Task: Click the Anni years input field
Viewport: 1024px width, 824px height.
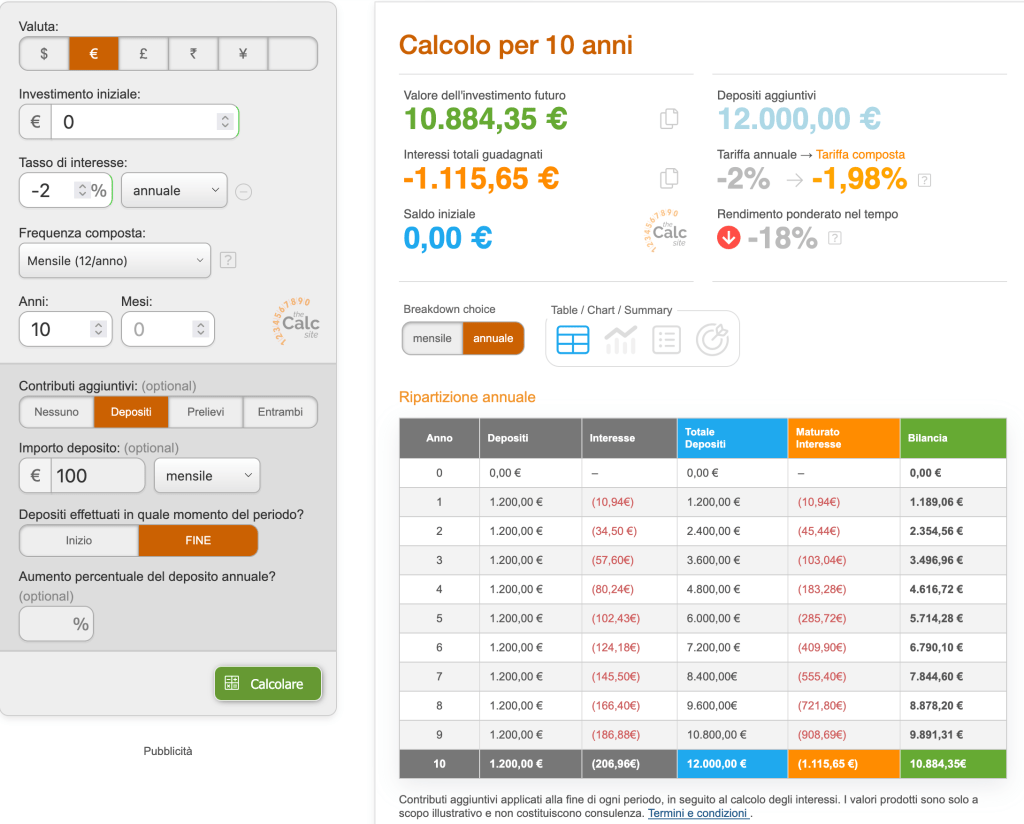Action: coord(57,329)
